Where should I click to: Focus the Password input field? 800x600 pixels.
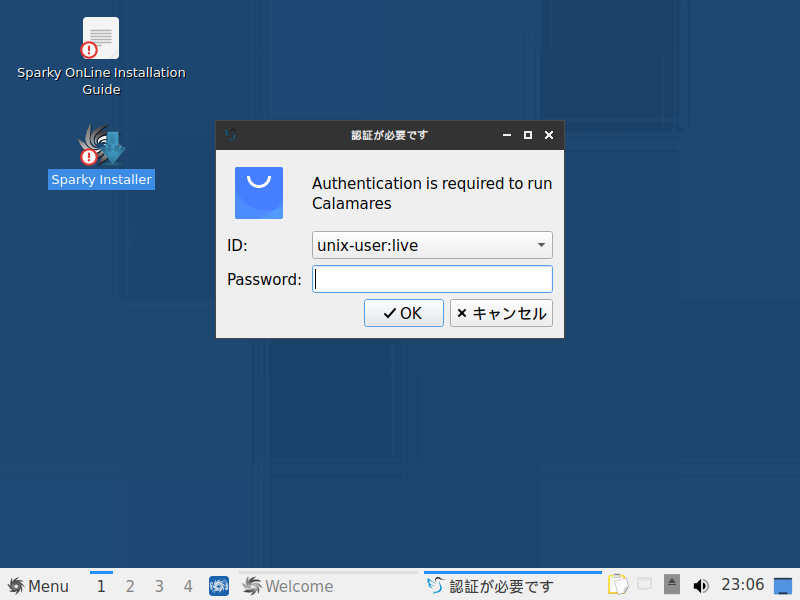tap(432, 279)
